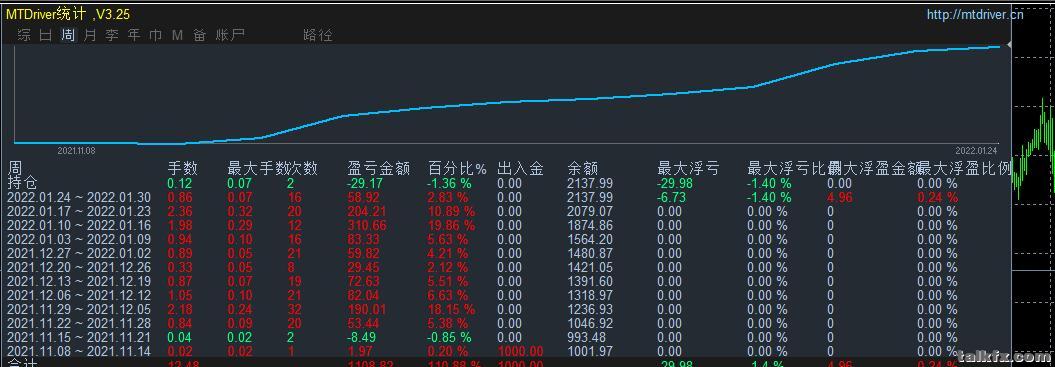Click the 余额 balance column header
The width and height of the screenshot is (1055, 367).
coord(583,168)
